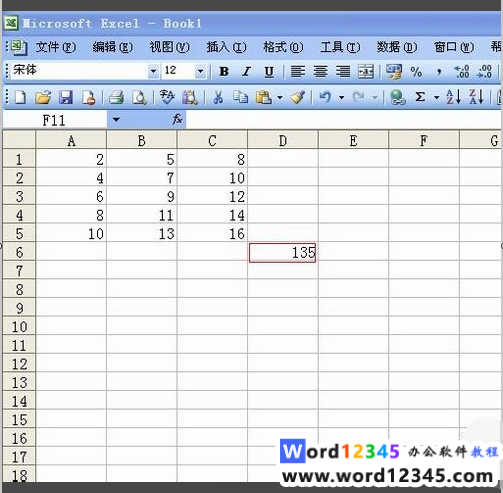Expand the Paste options arrow
The height and width of the screenshot is (493, 503).
coord(280,97)
